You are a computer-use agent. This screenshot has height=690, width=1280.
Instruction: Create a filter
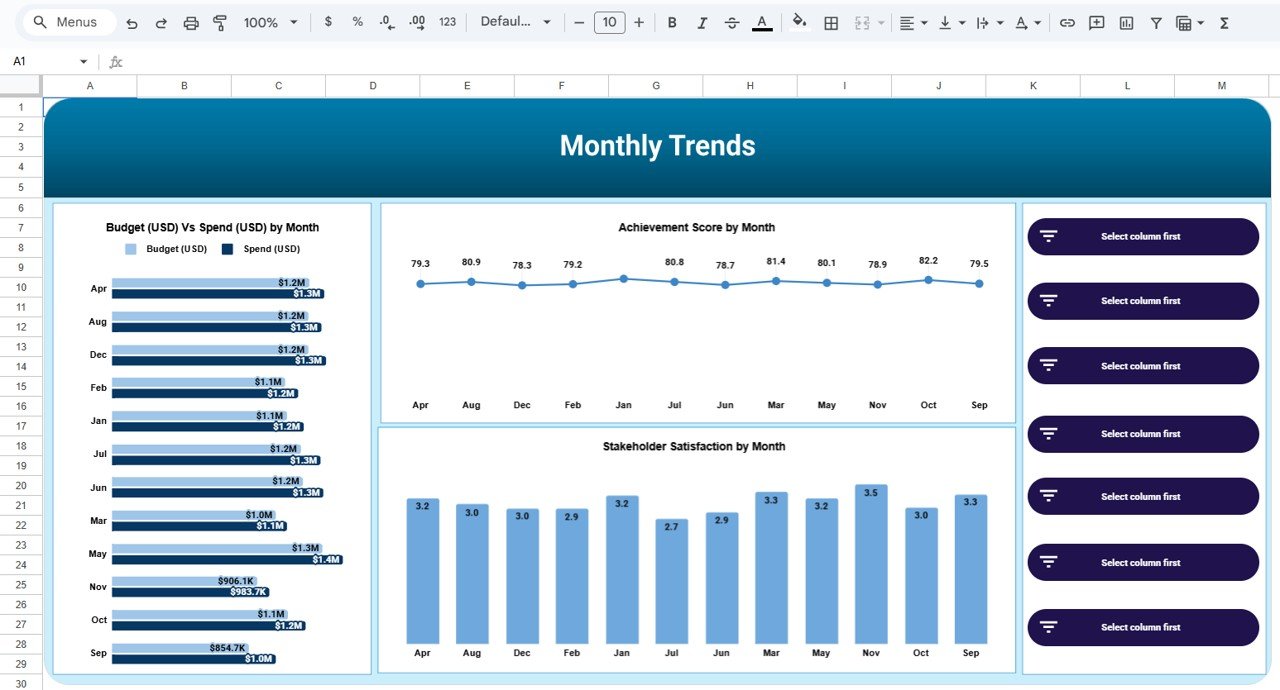point(1156,22)
